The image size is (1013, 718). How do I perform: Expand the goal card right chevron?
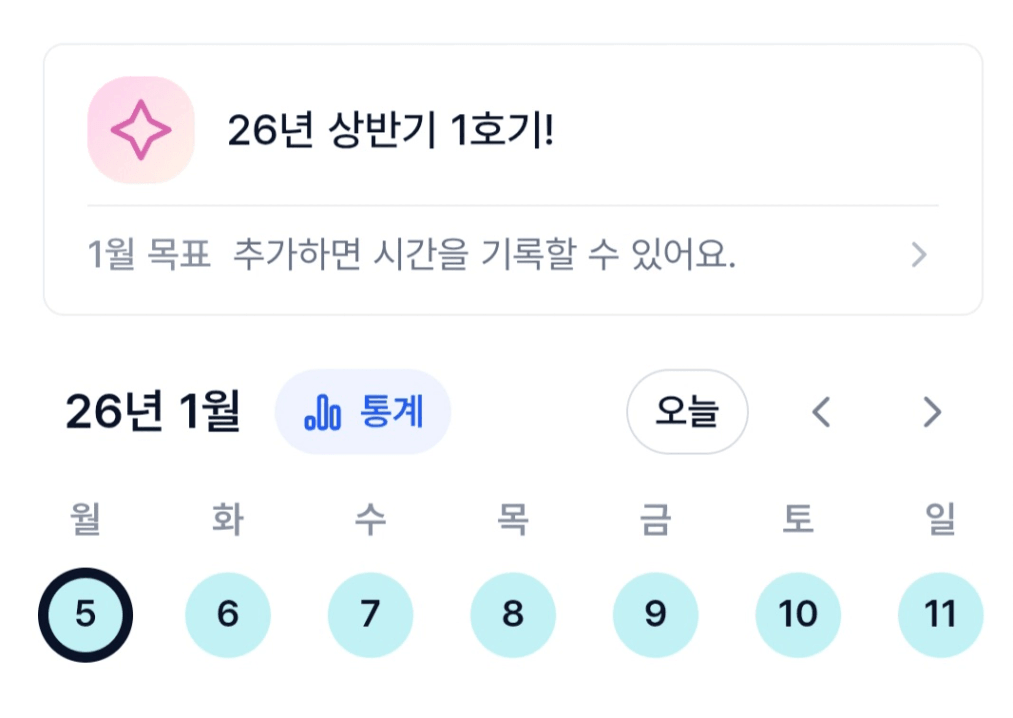click(x=919, y=256)
